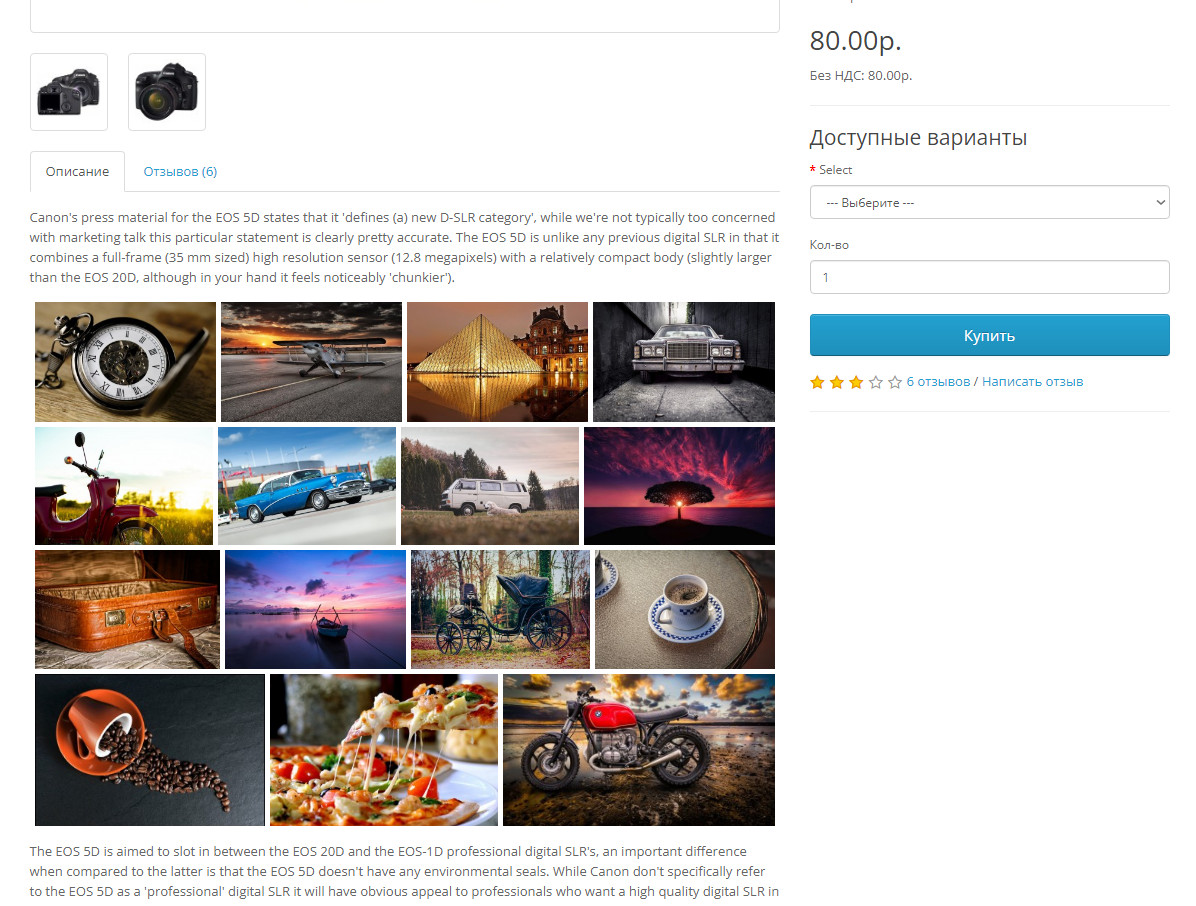Click the glass pyramid photo

click(497, 361)
